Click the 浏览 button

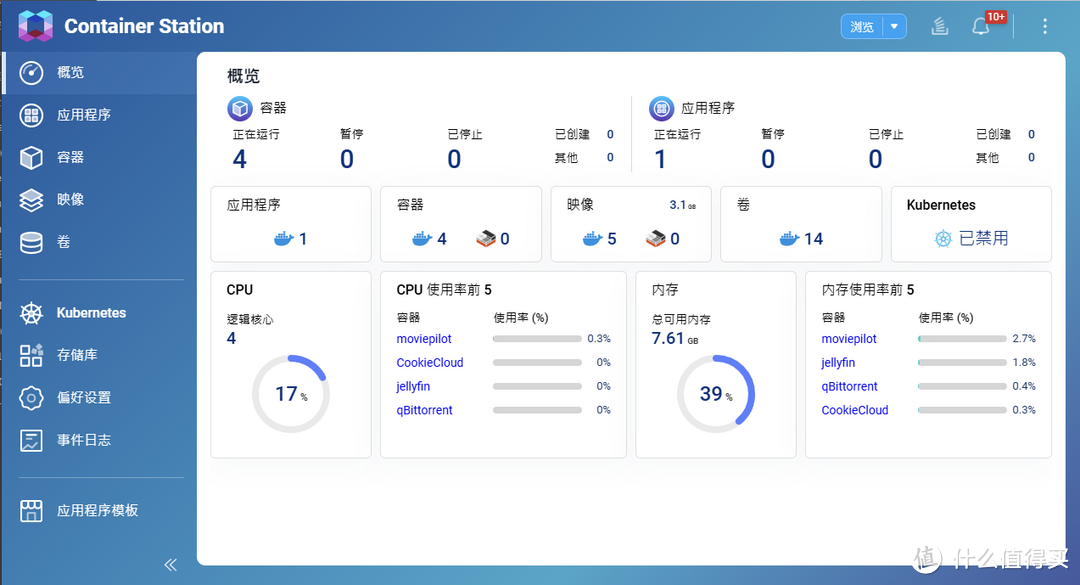pyautogui.click(x=861, y=27)
